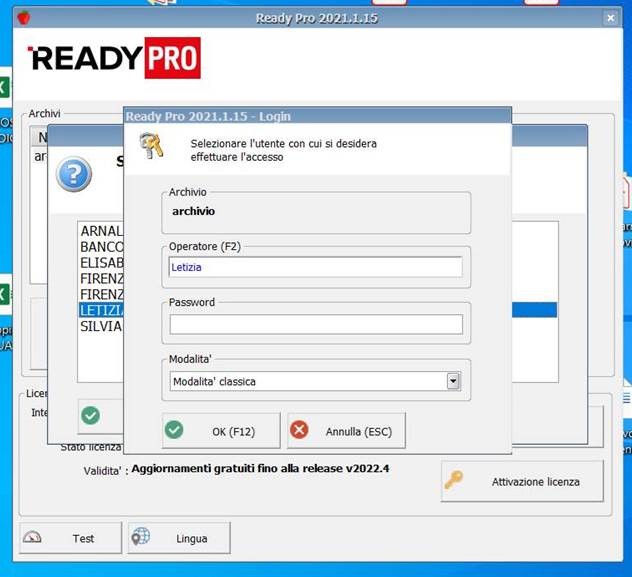Focus the Password input field
This screenshot has height=577, width=632.
click(316, 324)
